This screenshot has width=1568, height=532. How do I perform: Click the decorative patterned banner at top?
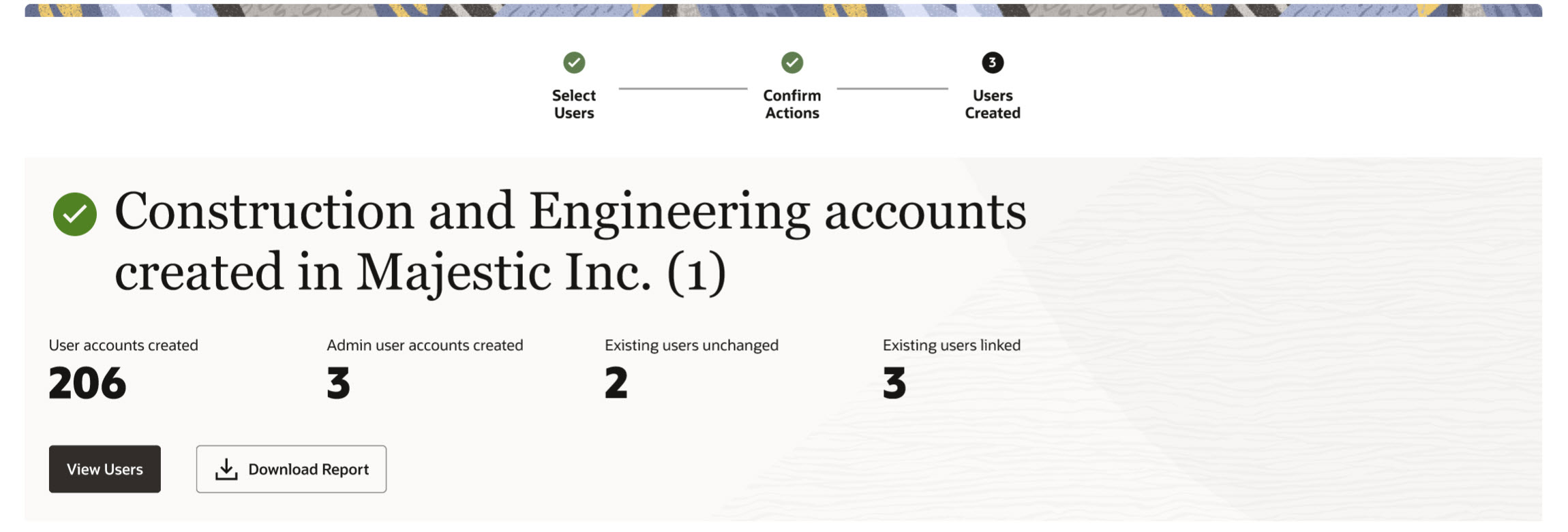783,10
